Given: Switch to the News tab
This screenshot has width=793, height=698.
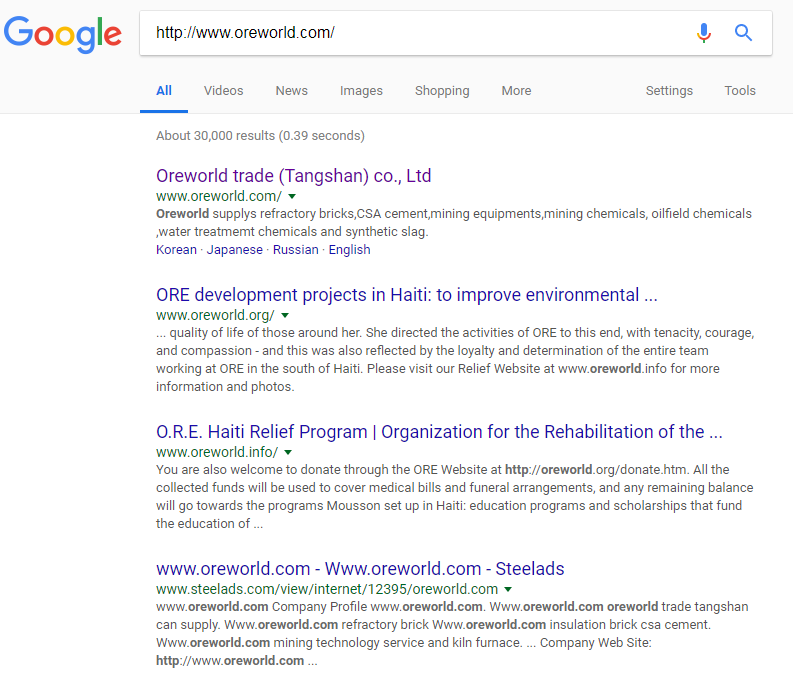Looking at the screenshot, I should pos(291,91).
